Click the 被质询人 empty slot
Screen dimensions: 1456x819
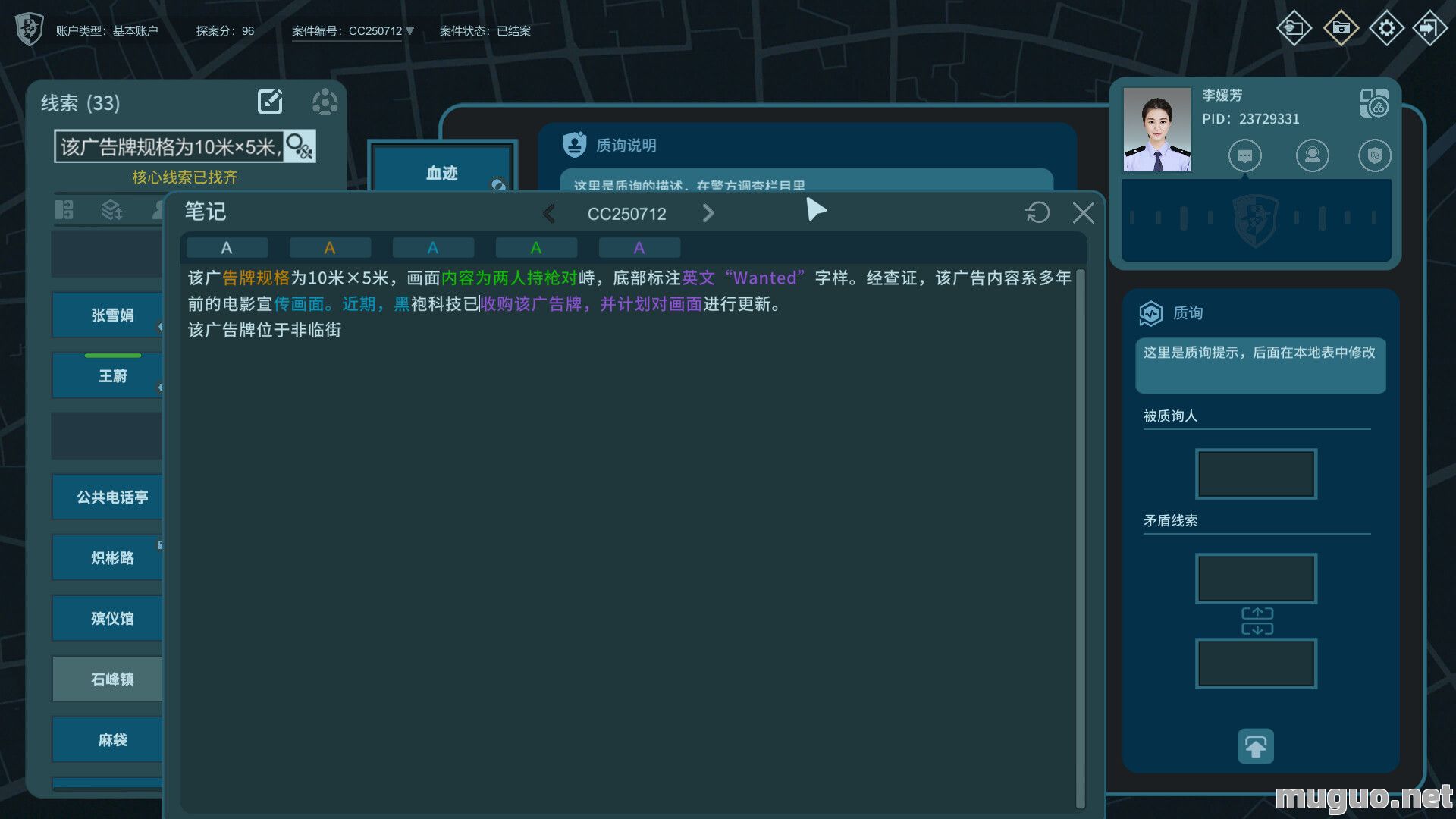1256,474
